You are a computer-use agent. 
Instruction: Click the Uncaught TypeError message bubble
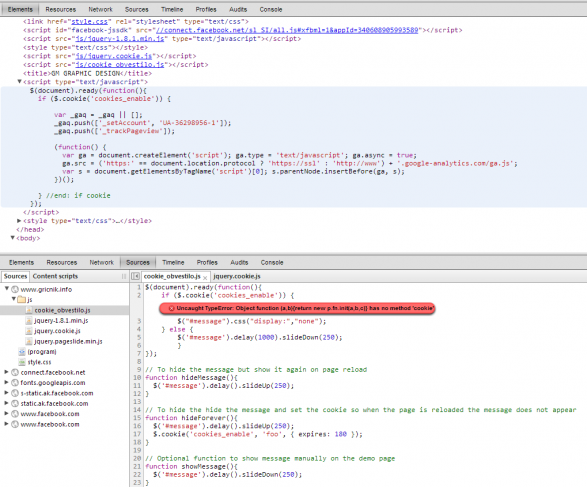point(297,308)
